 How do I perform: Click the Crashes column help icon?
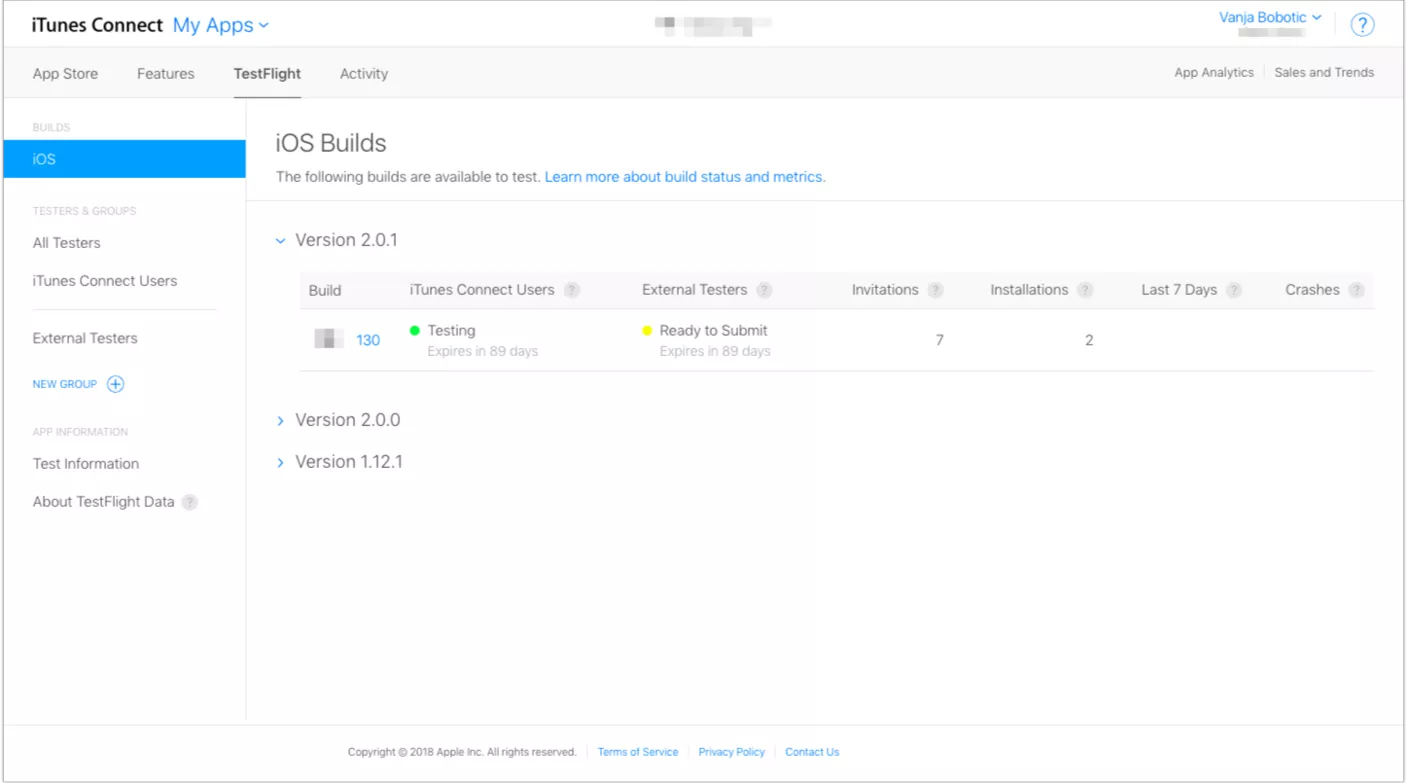tap(1356, 290)
